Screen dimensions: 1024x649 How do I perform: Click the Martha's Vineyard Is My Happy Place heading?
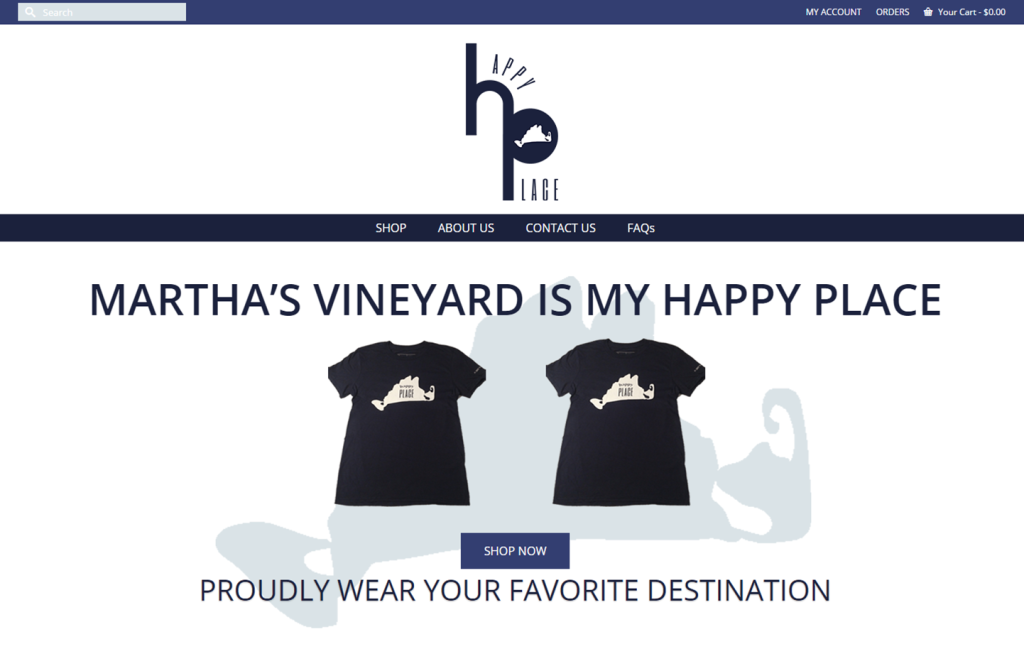pyautogui.click(x=515, y=300)
